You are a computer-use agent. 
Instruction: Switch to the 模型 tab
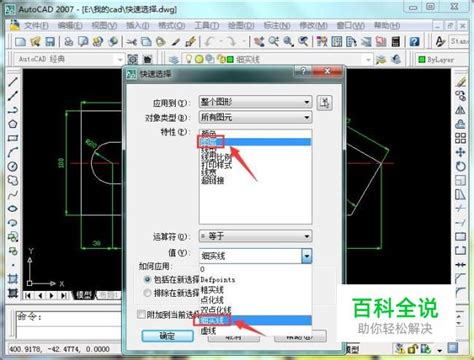84,295
